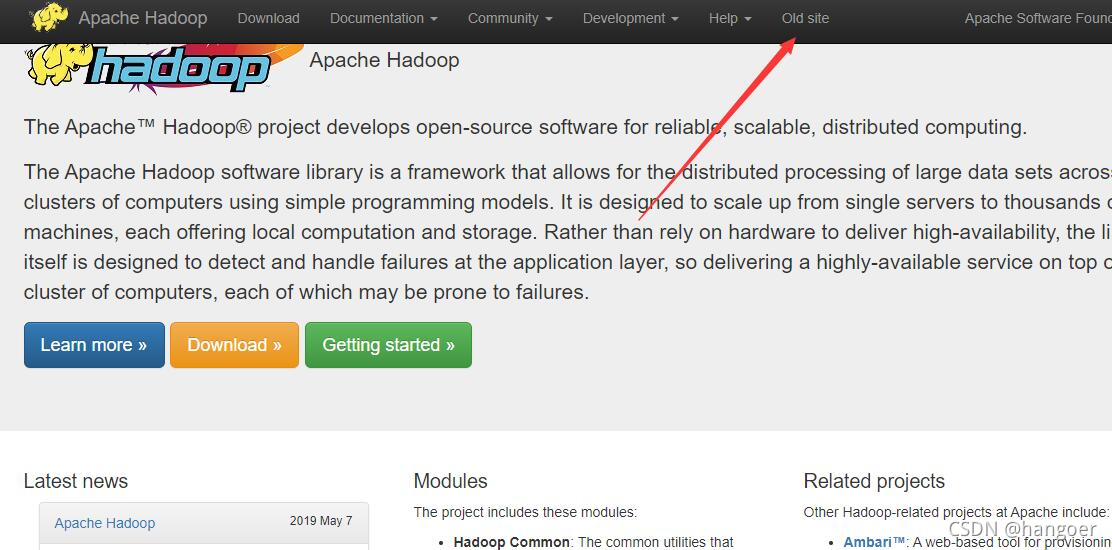Expand the Community dropdown menu
1112x550 pixels.
click(x=510, y=18)
